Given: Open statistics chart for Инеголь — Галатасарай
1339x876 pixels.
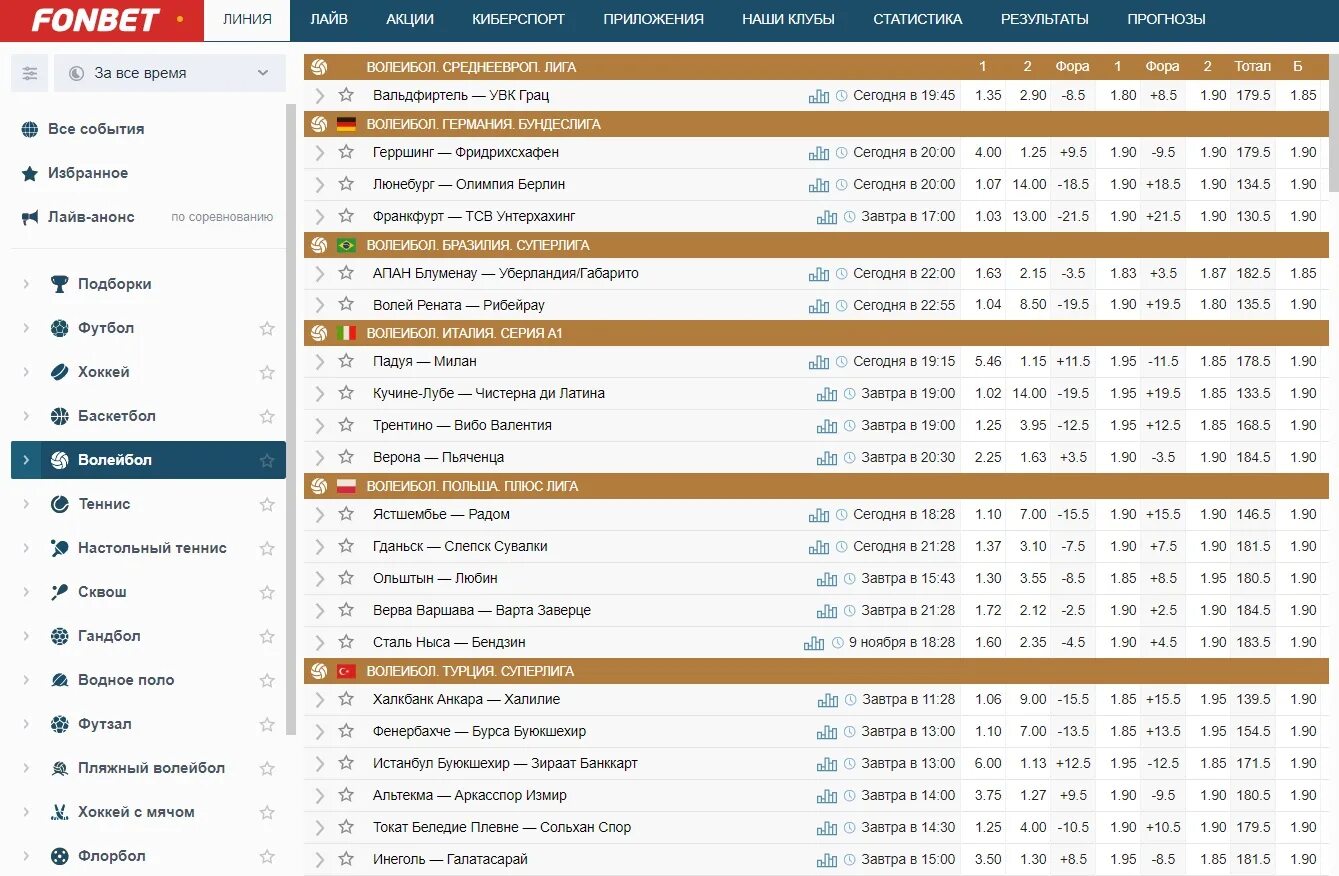Looking at the screenshot, I should [x=827, y=860].
